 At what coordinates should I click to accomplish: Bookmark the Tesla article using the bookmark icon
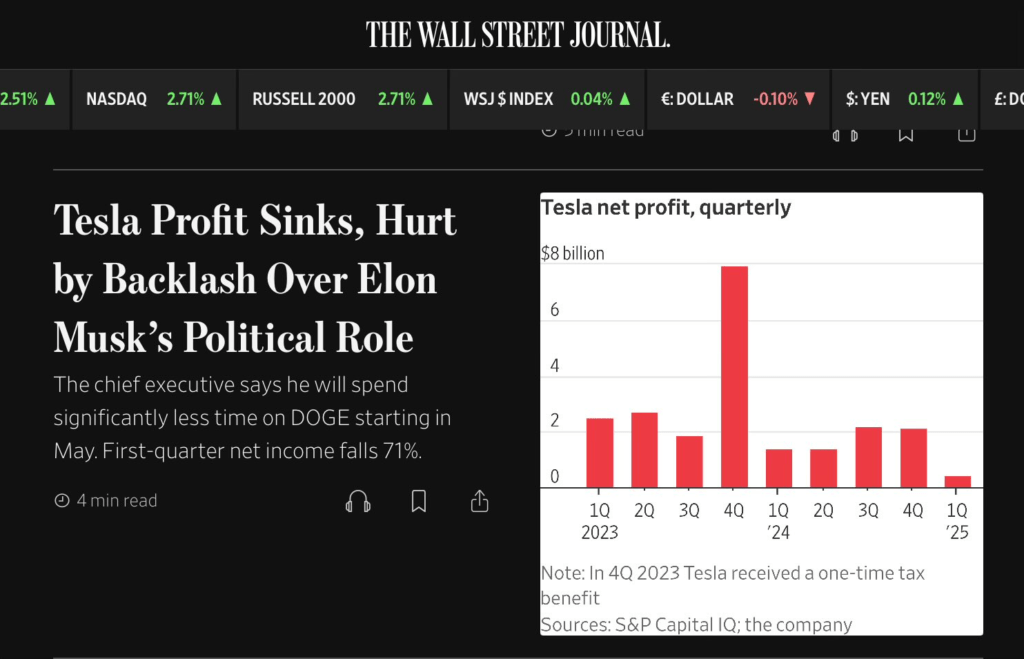tap(419, 501)
